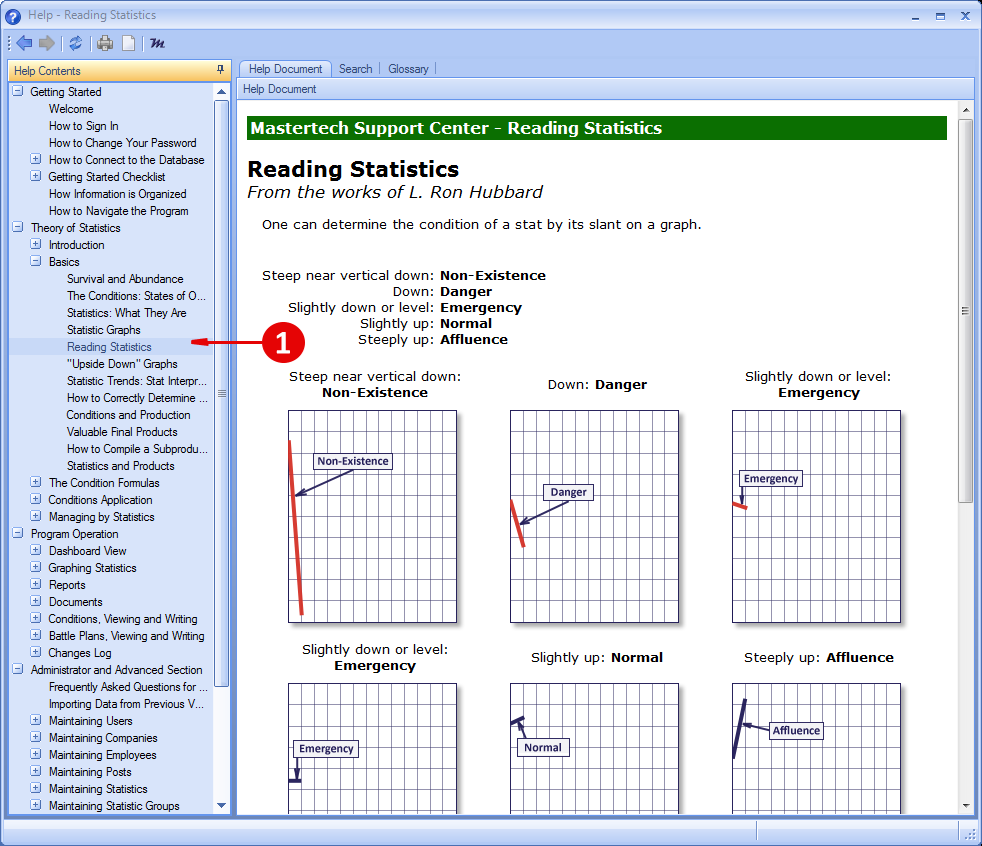Image resolution: width=982 pixels, height=846 pixels.
Task: Open the Valuable Final Products topic
Action: (x=122, y=431)
